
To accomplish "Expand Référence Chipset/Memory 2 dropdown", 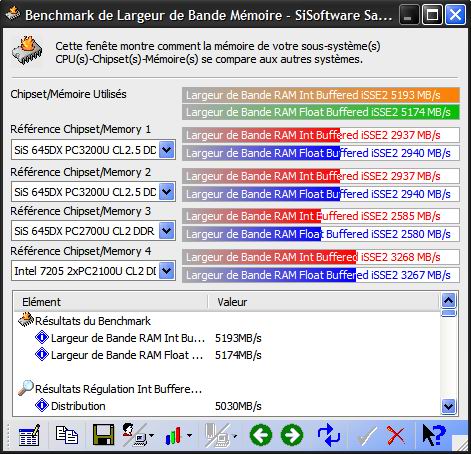I will click(x=167, y=192).
